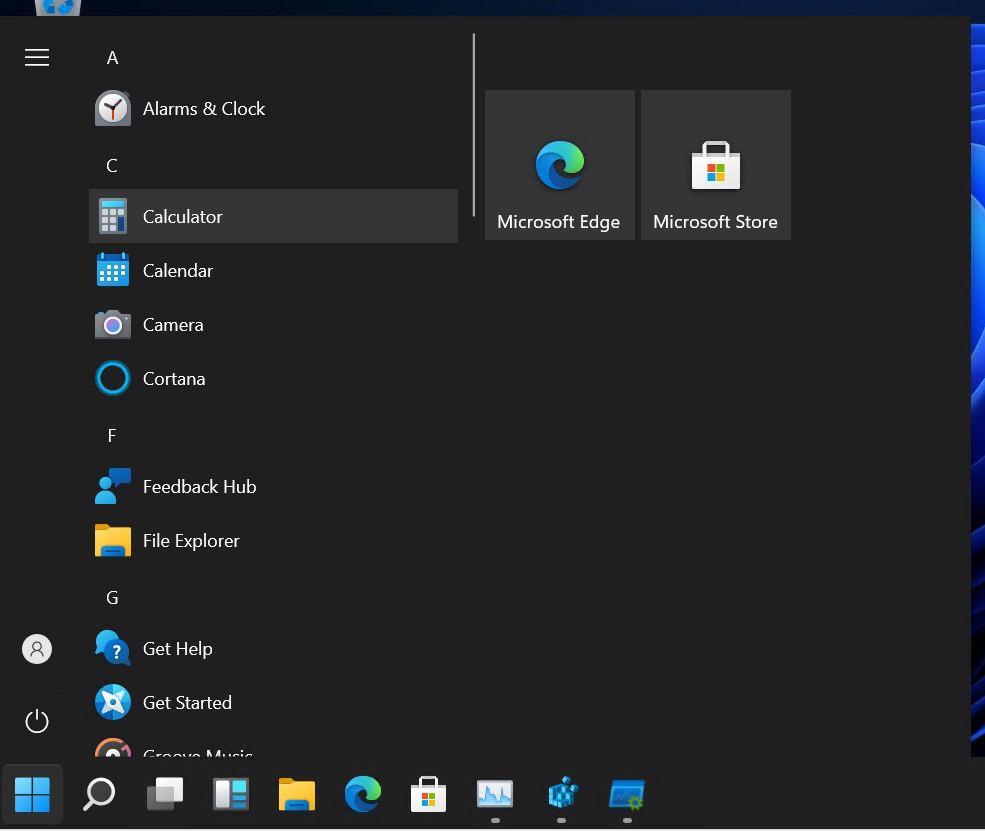Click the app list scrollbar

coord(474,126)
